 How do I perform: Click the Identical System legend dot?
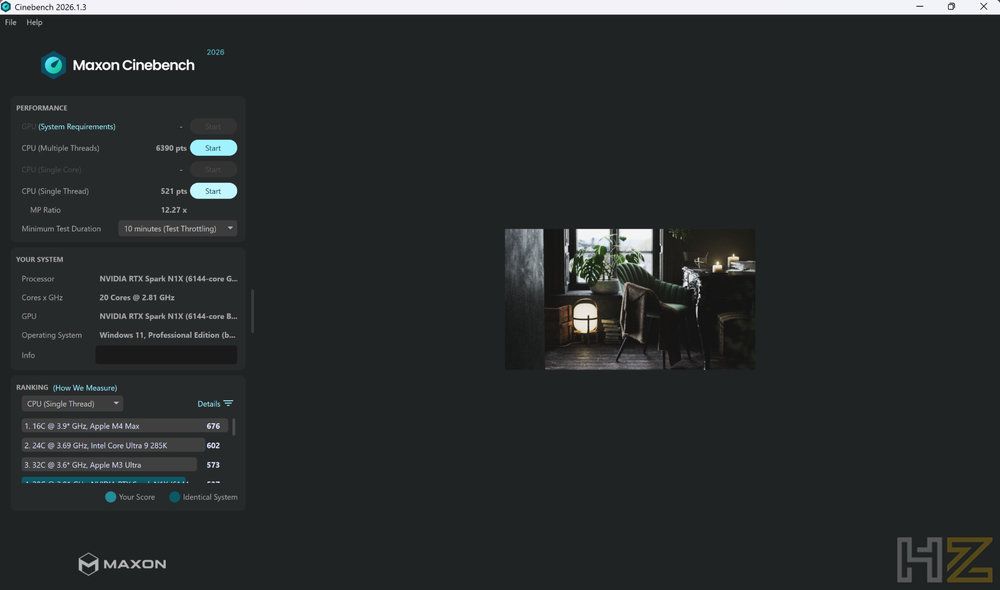pyautogui.click(x=174, y=497)
